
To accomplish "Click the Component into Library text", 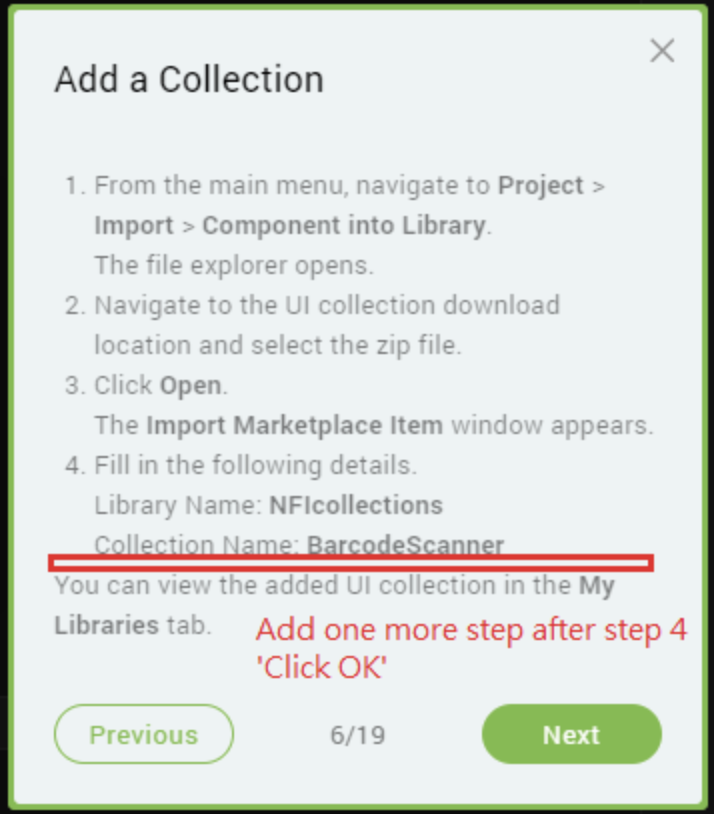I will point(344,225).
